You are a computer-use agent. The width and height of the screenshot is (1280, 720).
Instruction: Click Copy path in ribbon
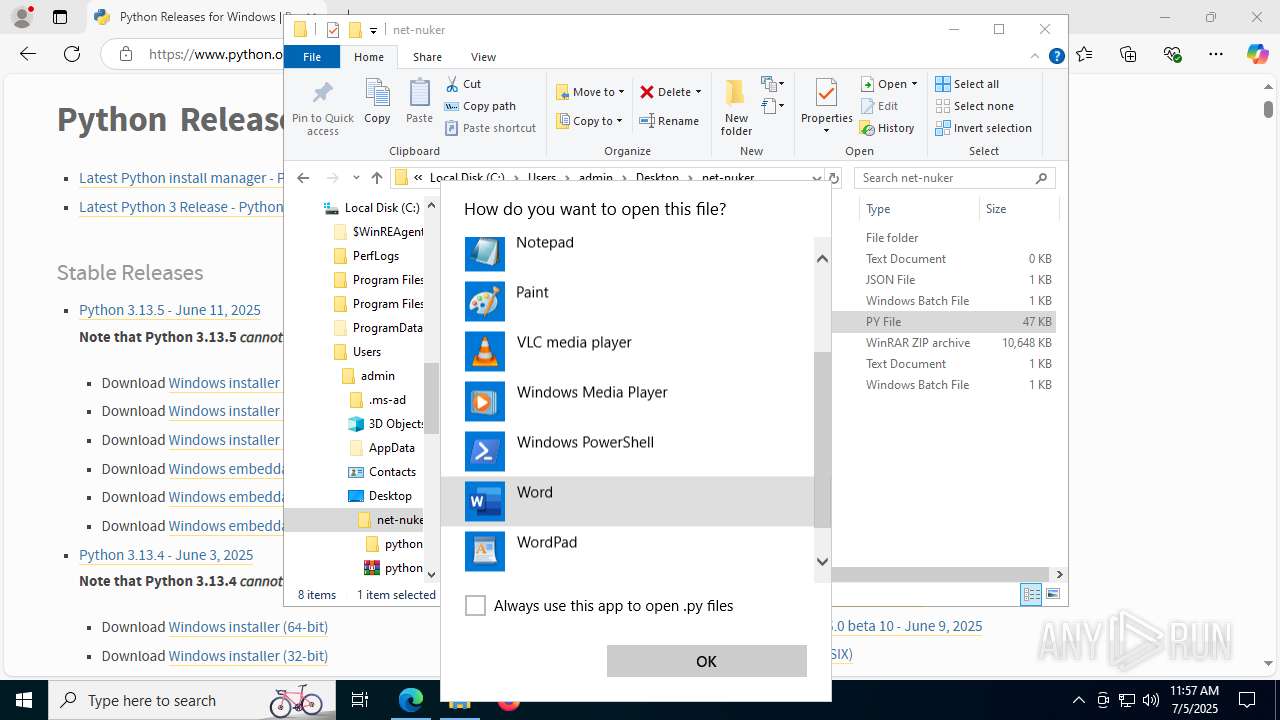[x=480, y=106]
